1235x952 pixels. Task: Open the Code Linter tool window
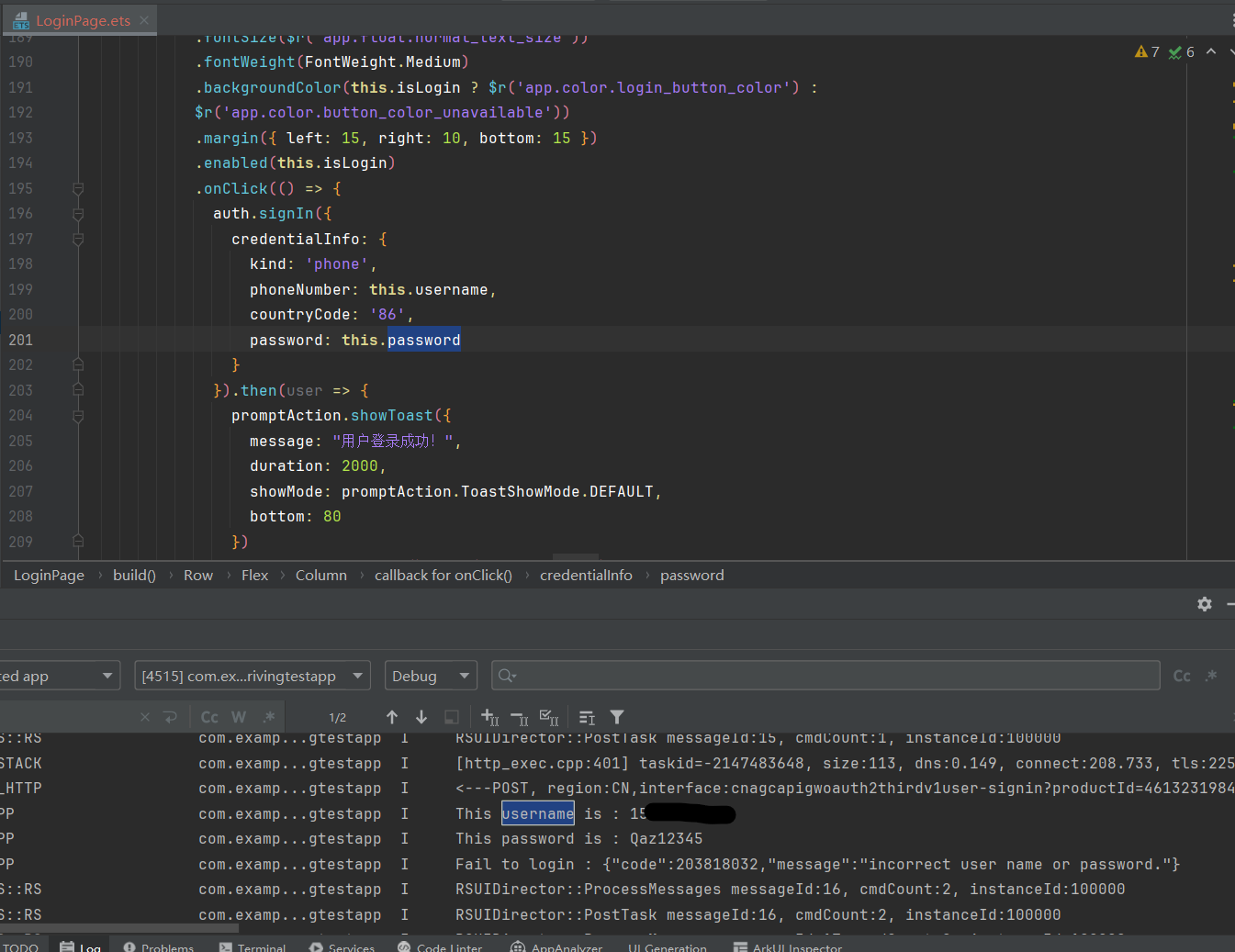coord(440,946)
